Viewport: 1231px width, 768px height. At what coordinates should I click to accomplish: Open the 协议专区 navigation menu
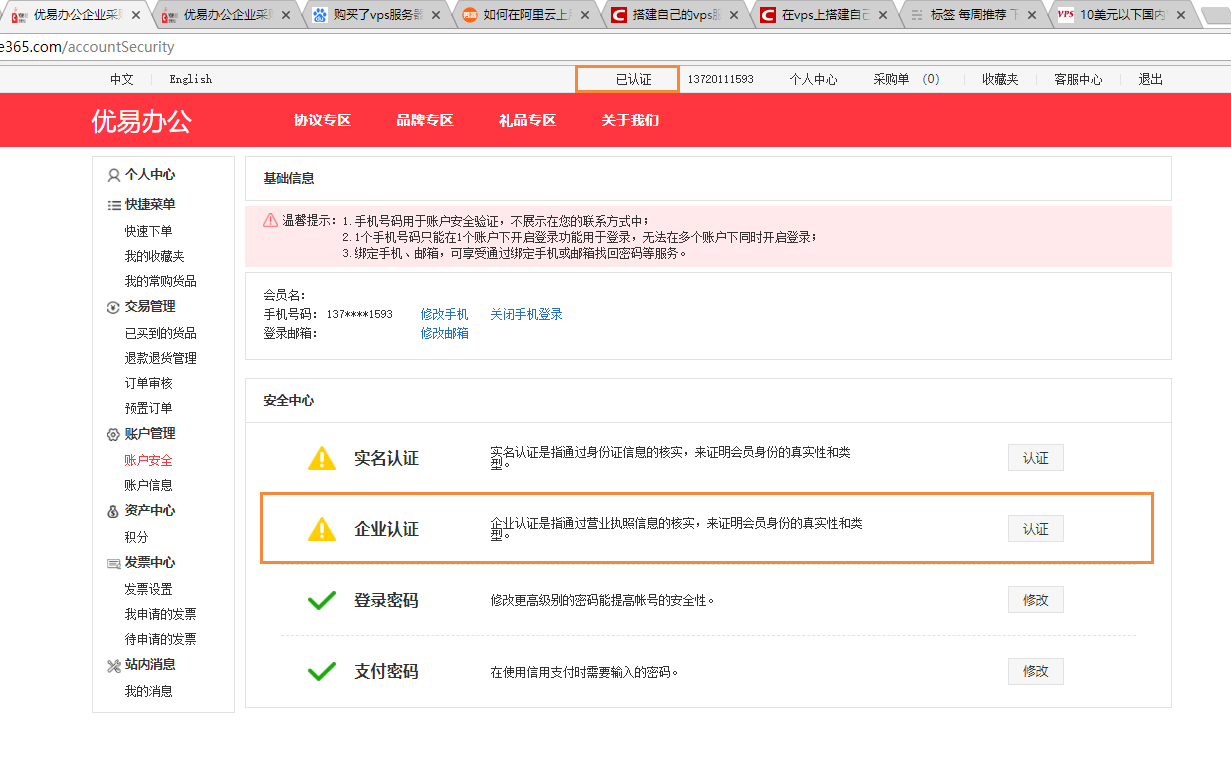point(322,120)
